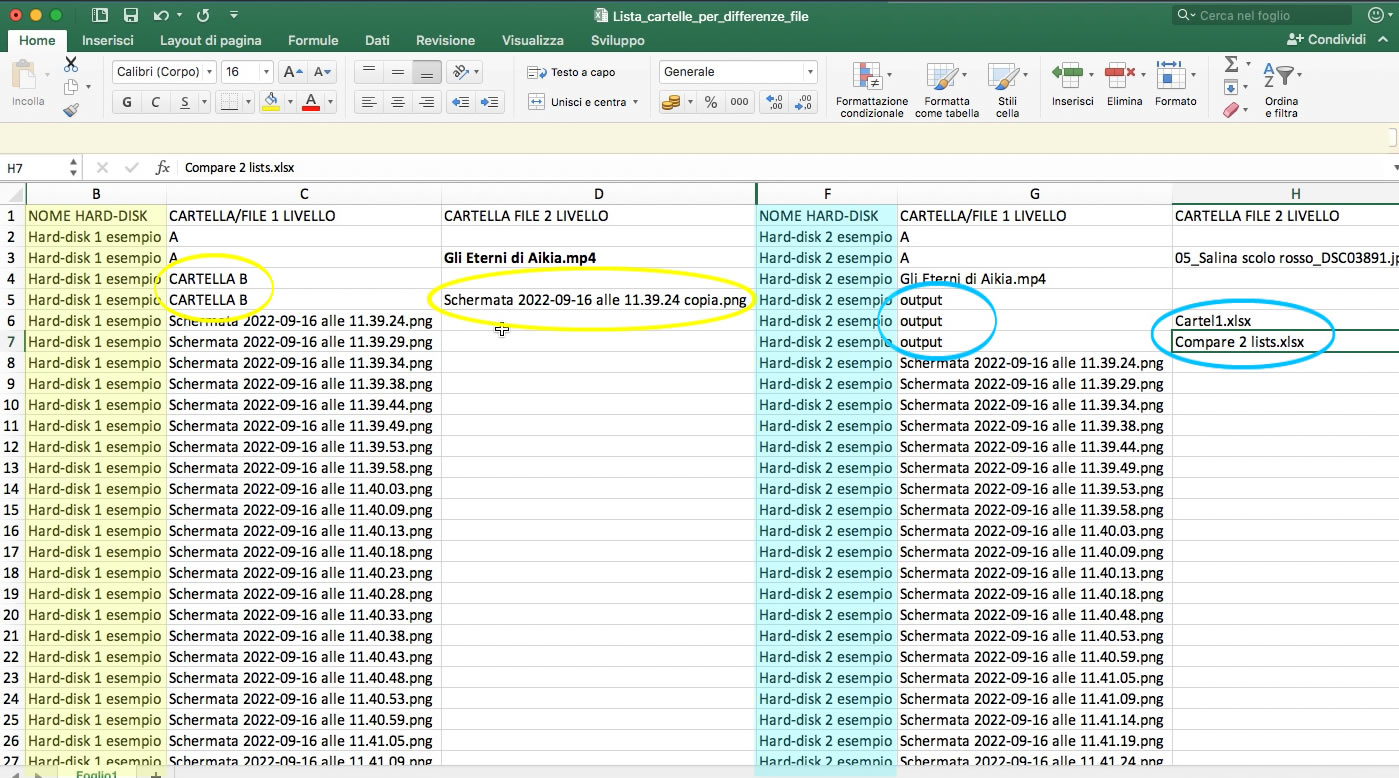The width and height of the screenshot is (1399, 778).
Task: Increase font size with the larger A icon
Action: (293, 72)
